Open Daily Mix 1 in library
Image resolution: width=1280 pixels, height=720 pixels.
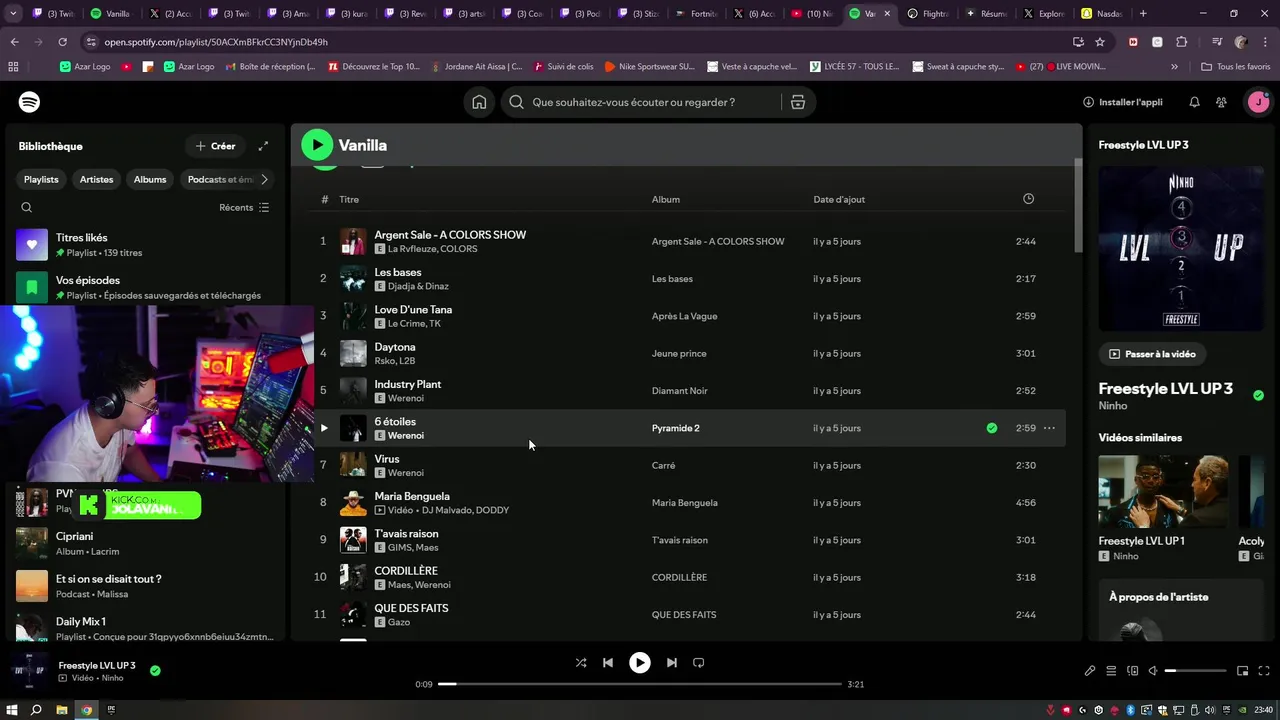pyautogui.click(x=145, y=628)
